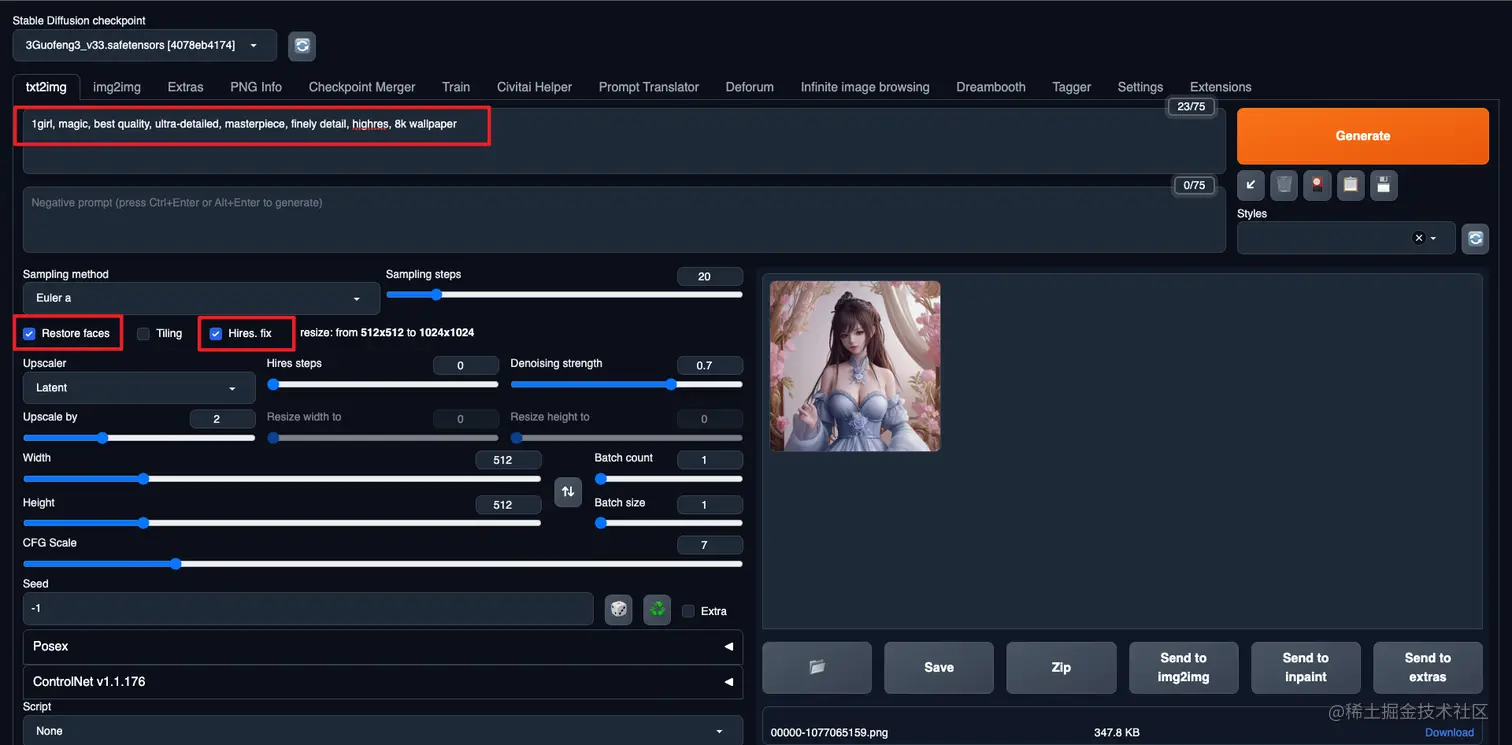Click the Seed input field
The image size is (1512, 745).
point(308,608)
